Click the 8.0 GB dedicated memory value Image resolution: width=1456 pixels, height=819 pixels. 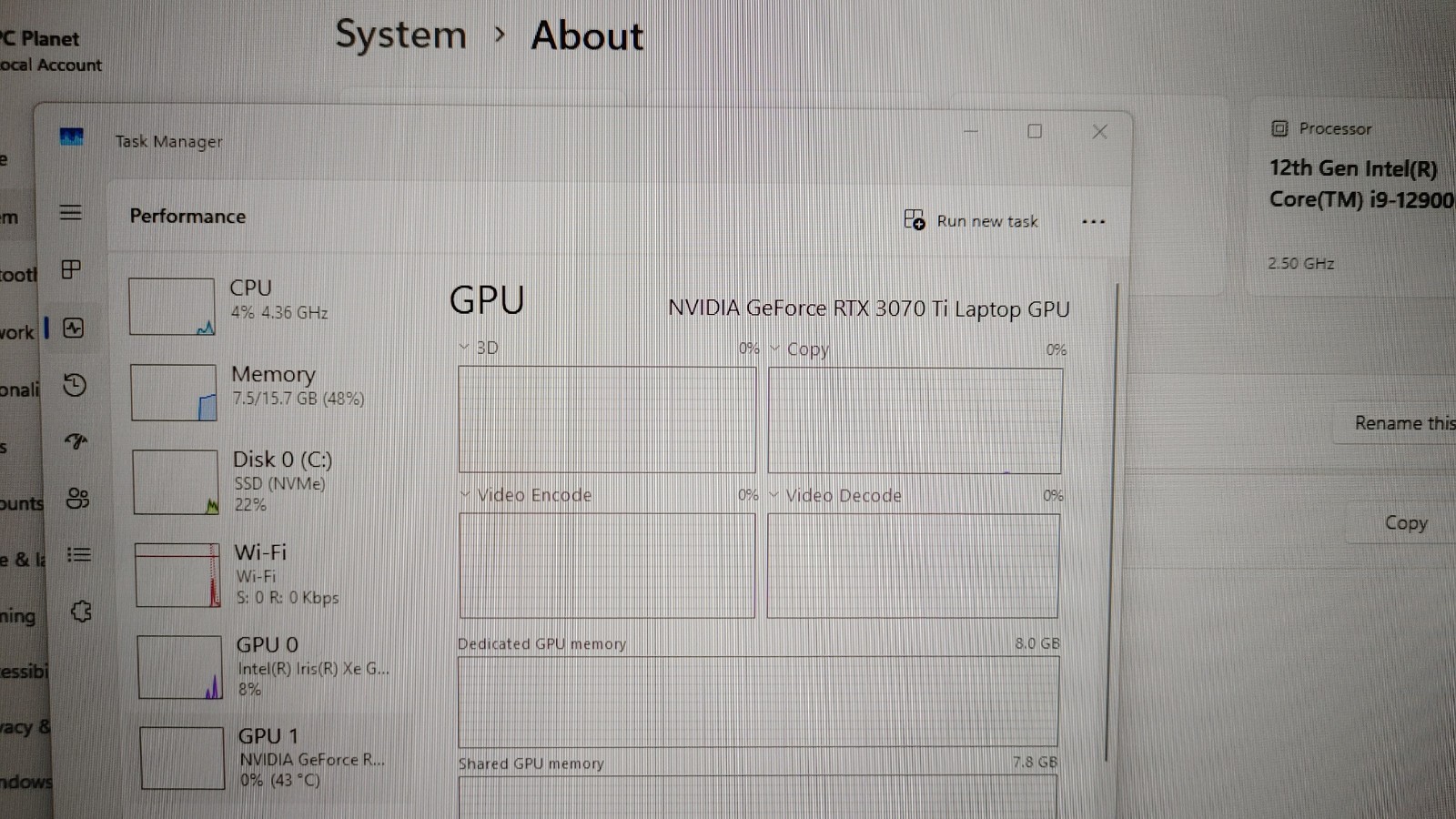(x=1037, y=642)
